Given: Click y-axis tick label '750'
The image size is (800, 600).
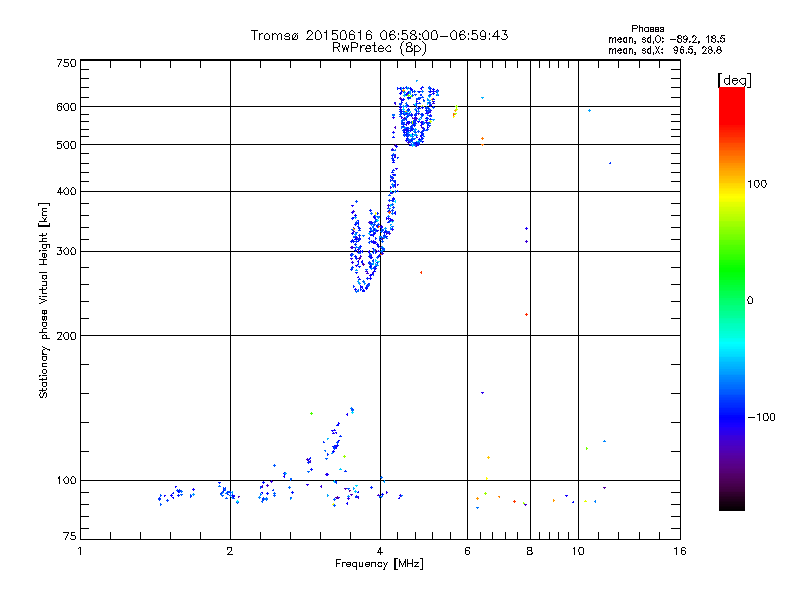Looking at the screenshot, I should (x=66, y=63).
